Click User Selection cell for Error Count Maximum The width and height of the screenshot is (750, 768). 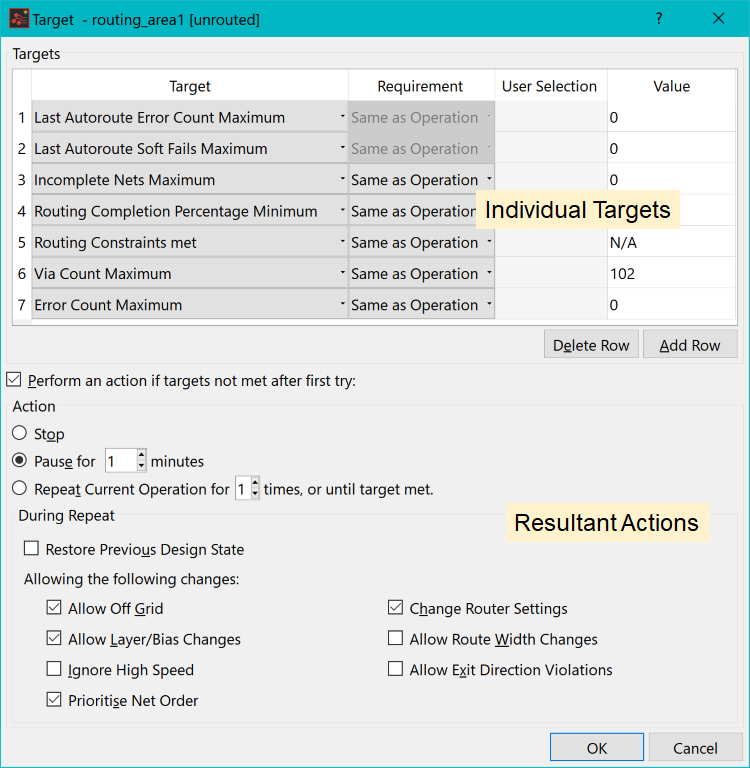tap(551, 305)
